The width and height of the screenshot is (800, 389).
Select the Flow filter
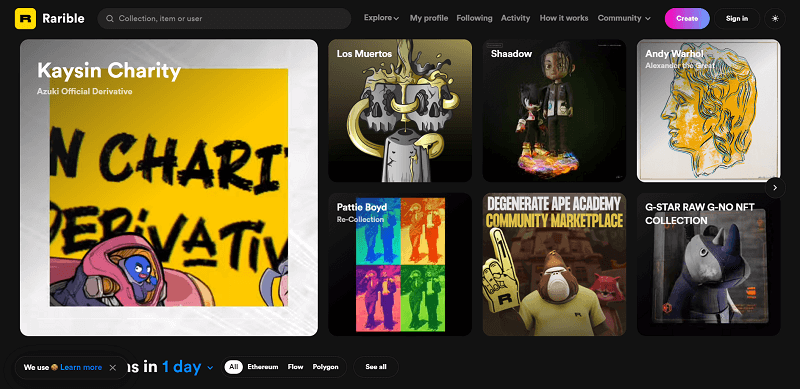click(x=295, y=367)
